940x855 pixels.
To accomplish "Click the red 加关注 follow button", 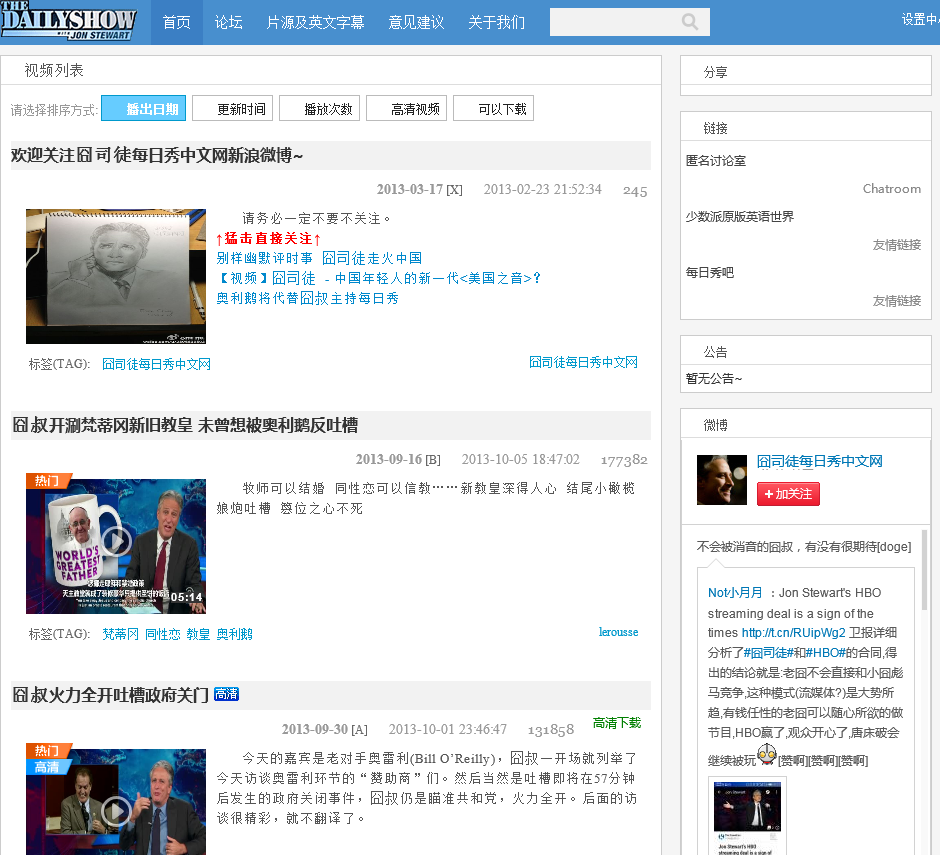I will coord(788,494).
